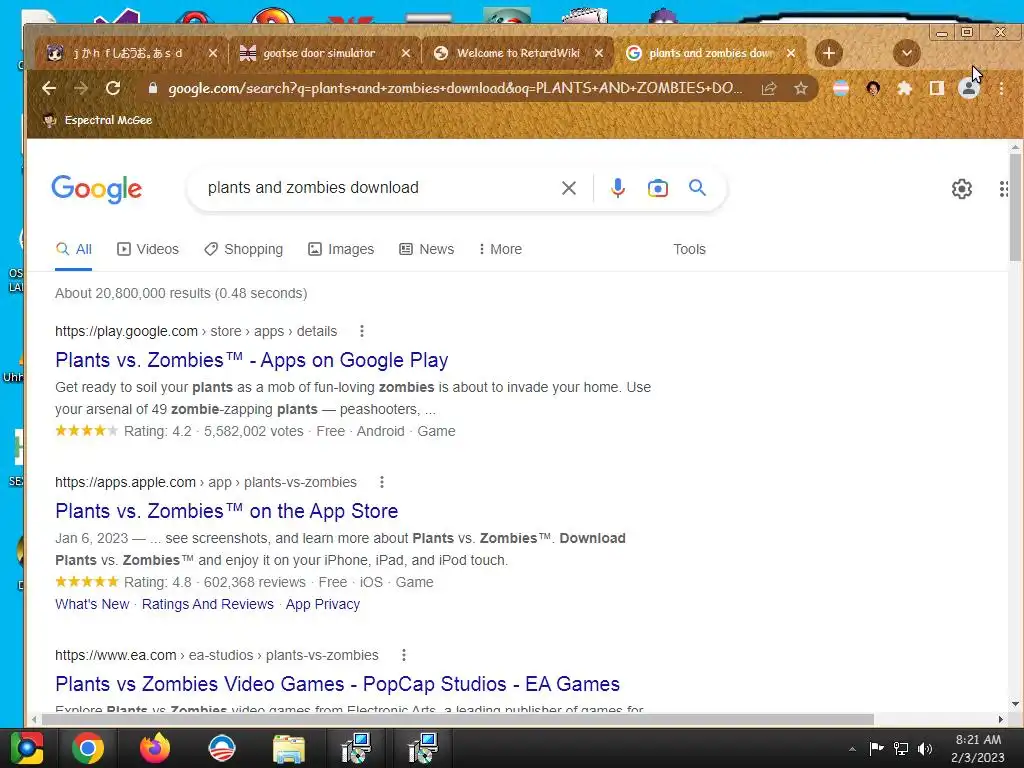The image size is (1024, 768).
Task: Open Google quick settings gear
Action: pos(961,189)
